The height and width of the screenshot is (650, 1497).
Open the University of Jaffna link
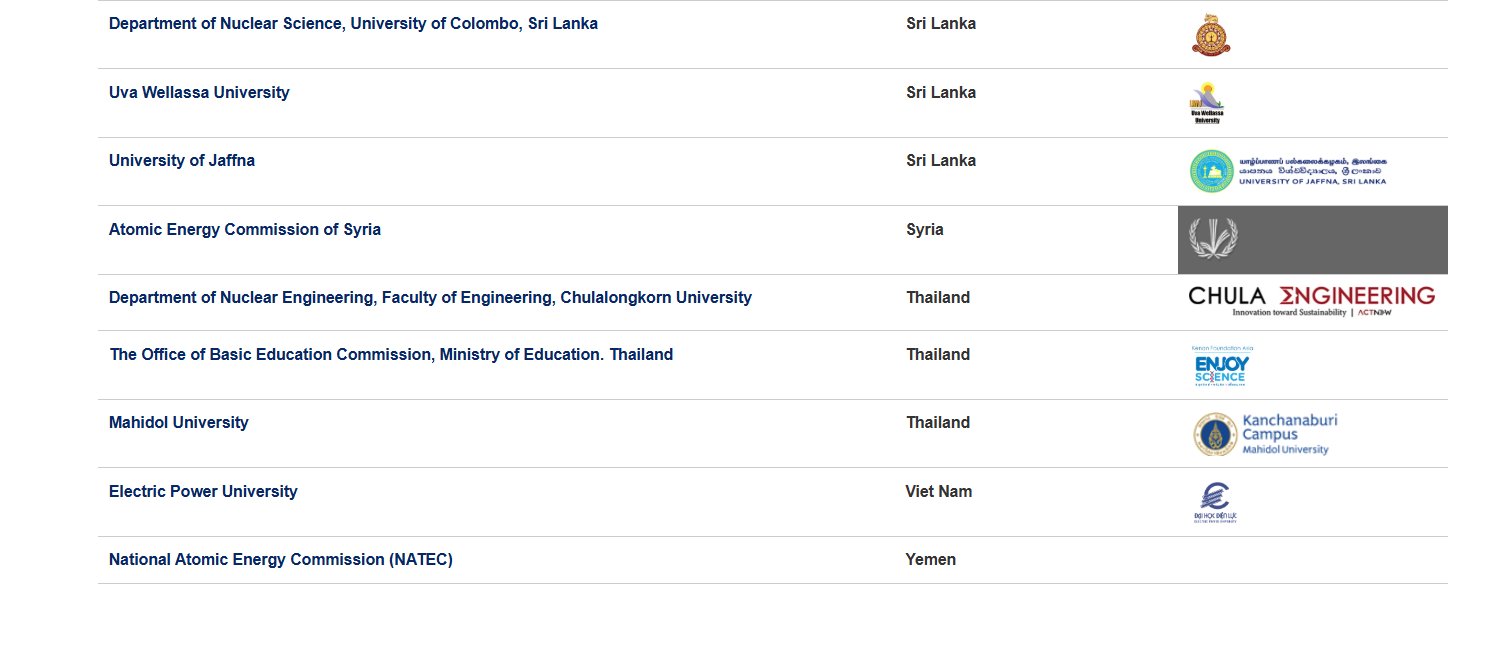pos(182,160)
